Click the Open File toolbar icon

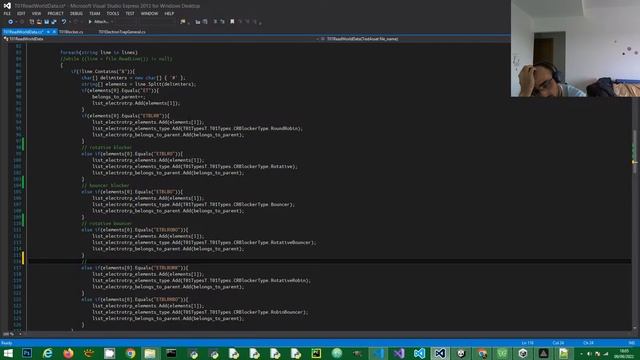tap(39, 22)
